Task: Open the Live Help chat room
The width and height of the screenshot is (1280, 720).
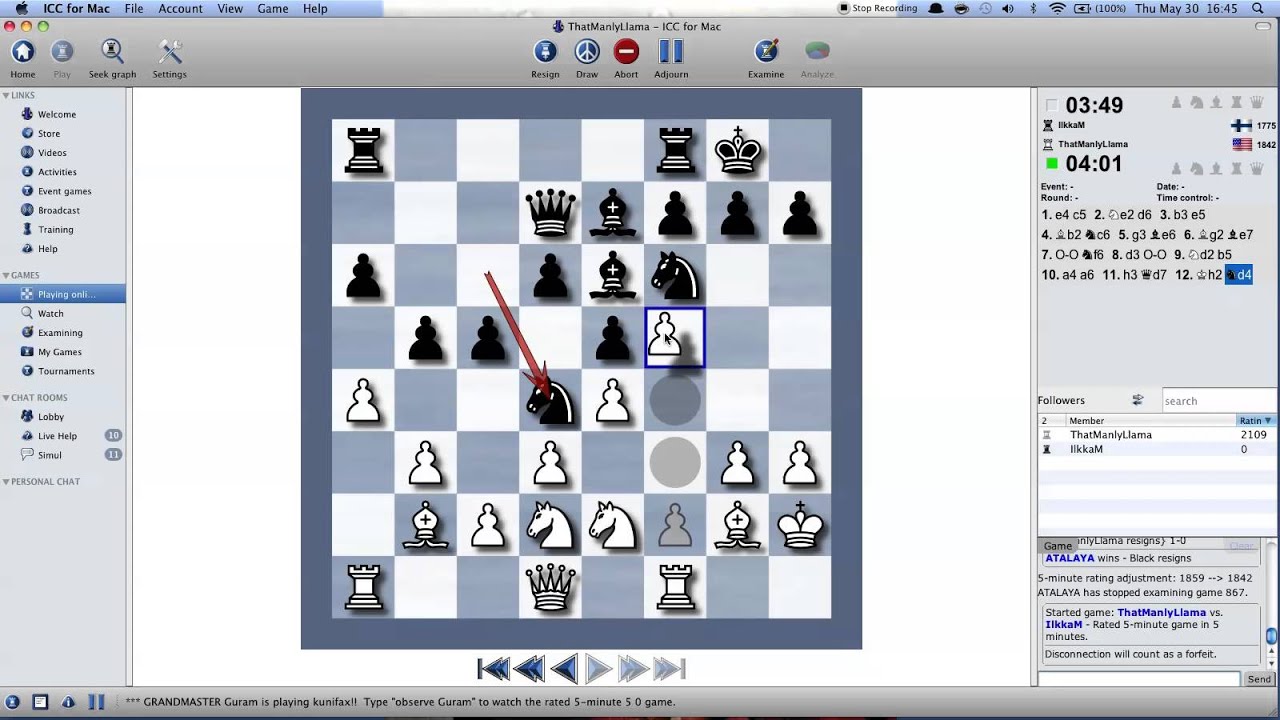Action: (57, 436)
